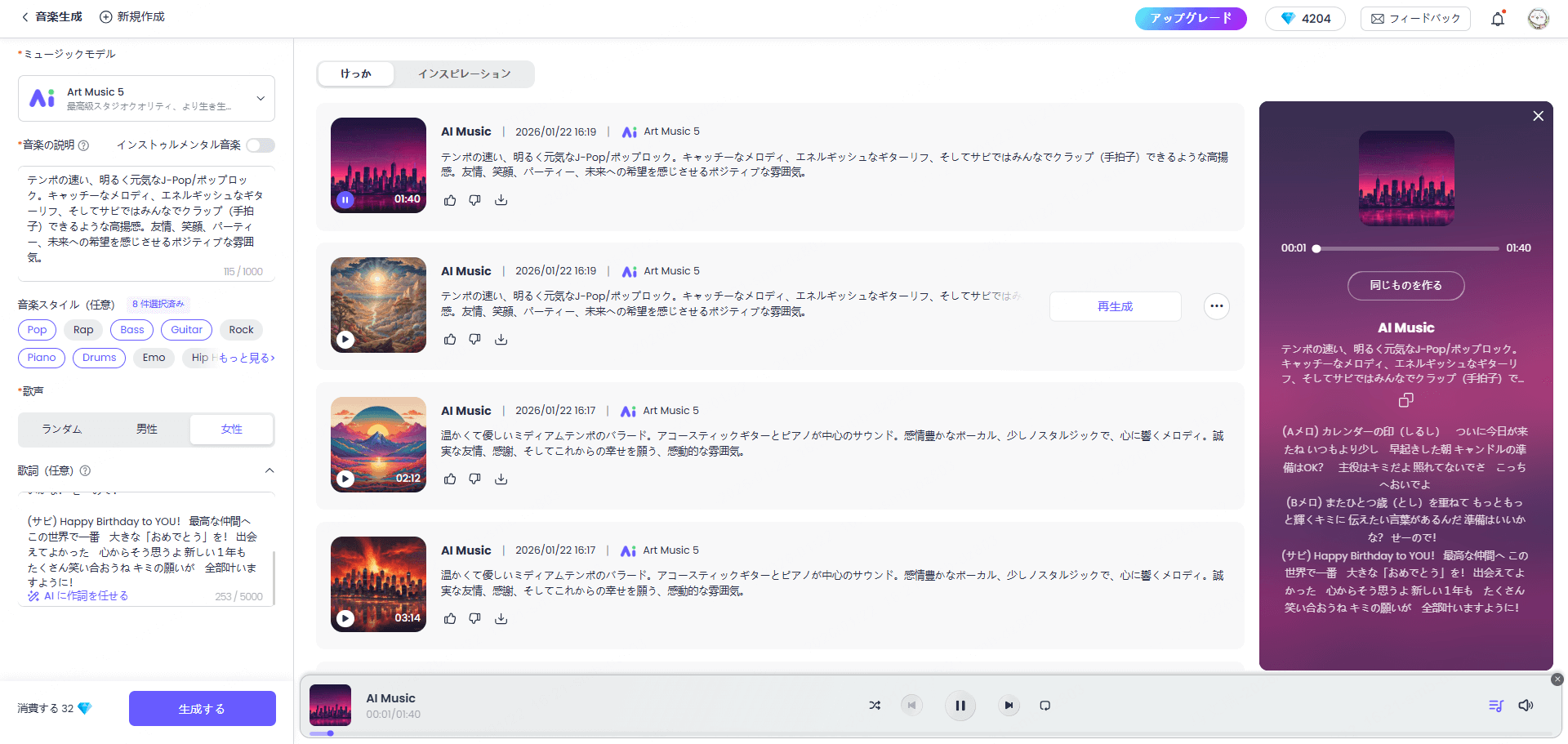Copy the lyrics in the player panel
The image size is (1568, 744).
pyautogui.click(x=1405, y=399)
